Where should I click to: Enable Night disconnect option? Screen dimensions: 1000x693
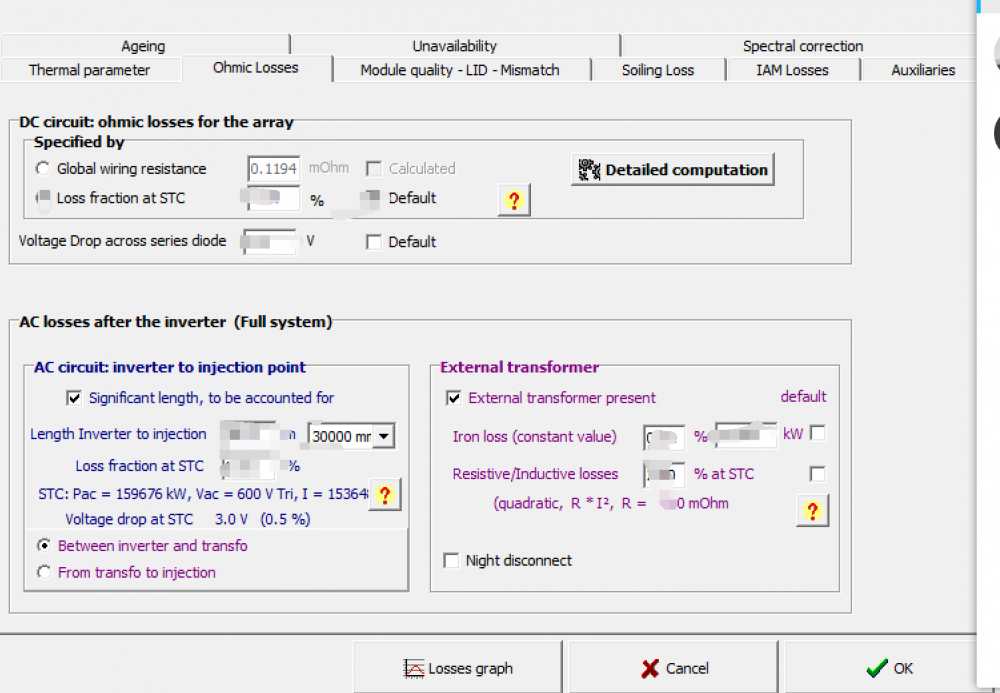[x=451, y=561]
